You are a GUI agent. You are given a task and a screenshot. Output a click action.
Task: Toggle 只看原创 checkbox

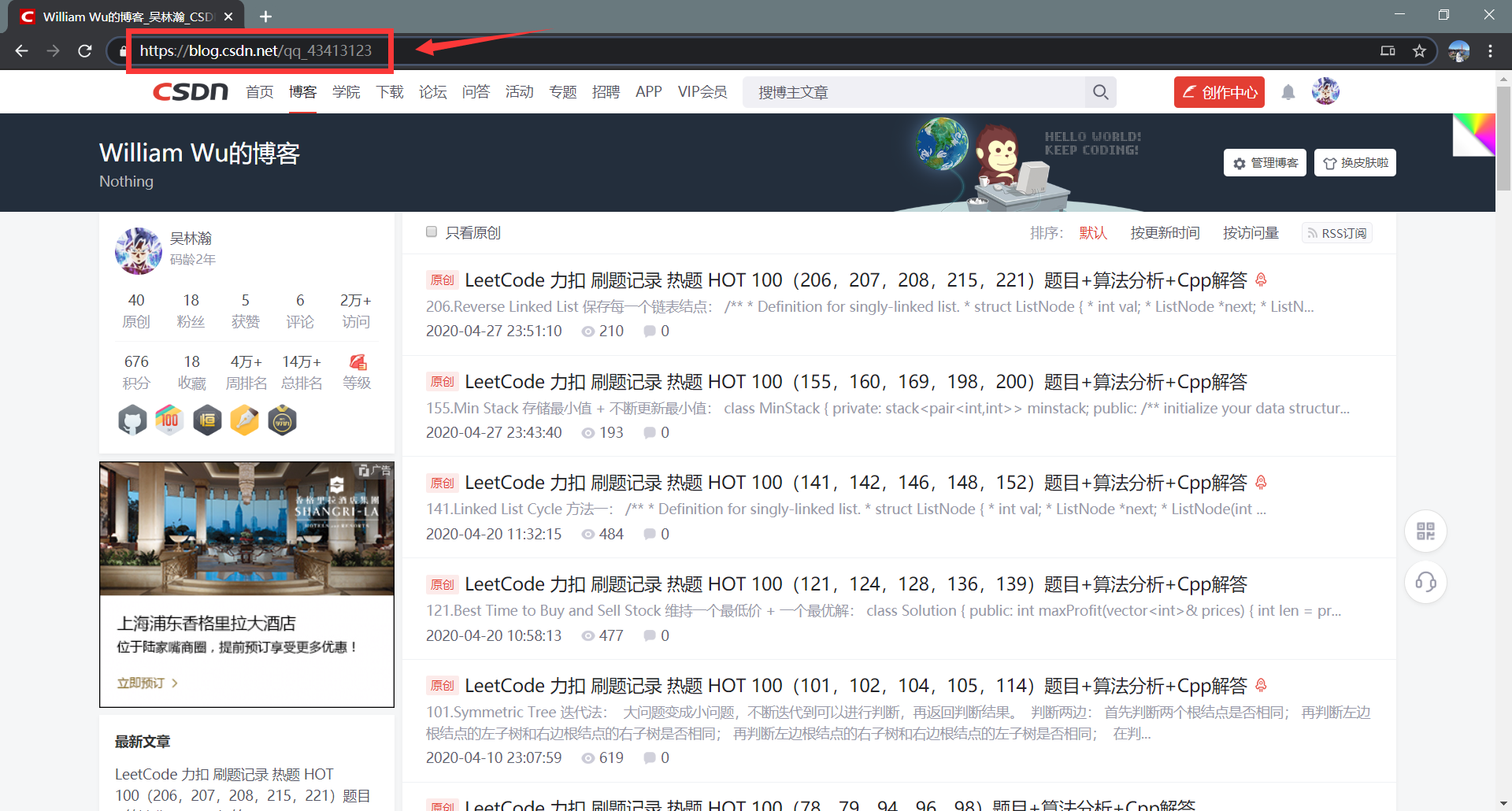[x=432, y=231]
